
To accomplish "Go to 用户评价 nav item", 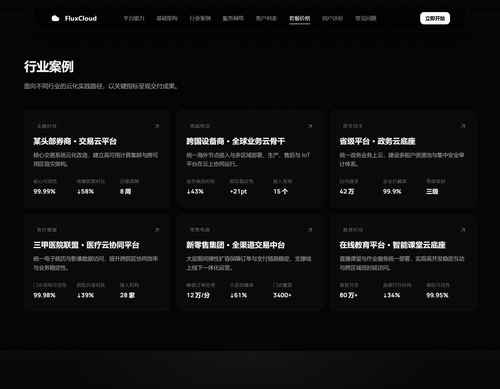I will [x=332, y=18].
